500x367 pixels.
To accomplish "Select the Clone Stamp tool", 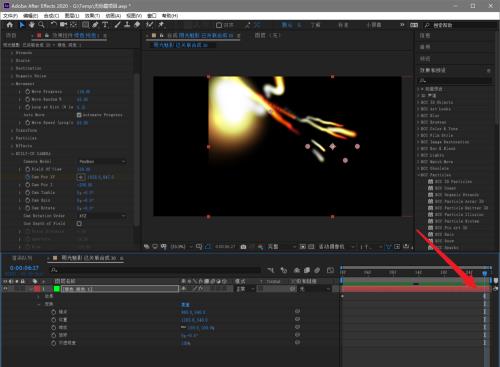I will [x=127, y=25].
